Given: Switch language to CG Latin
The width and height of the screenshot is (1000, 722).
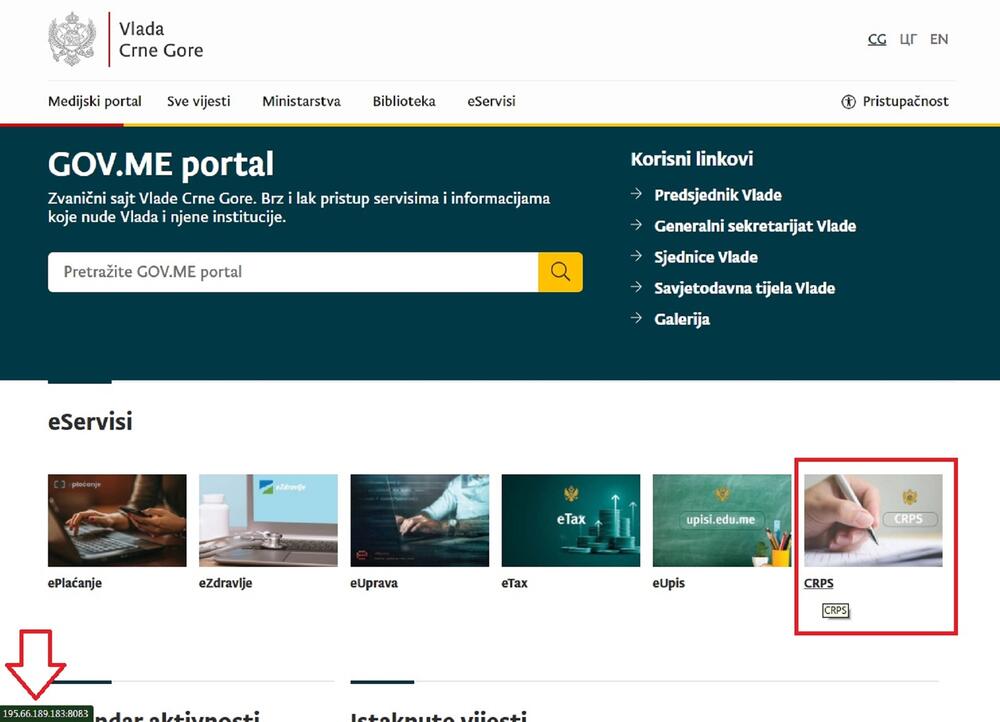Looking at the screenshot, I should [x=877, y=40].
